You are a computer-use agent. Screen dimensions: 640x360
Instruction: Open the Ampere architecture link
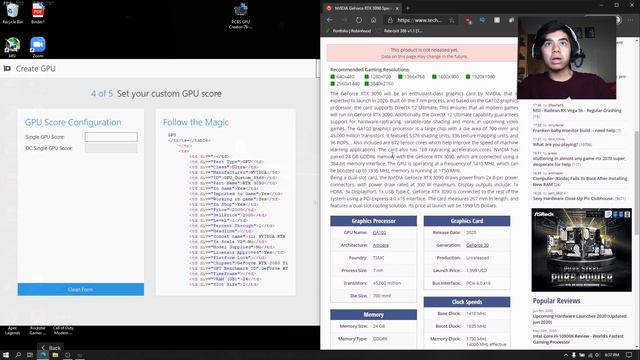381,245
